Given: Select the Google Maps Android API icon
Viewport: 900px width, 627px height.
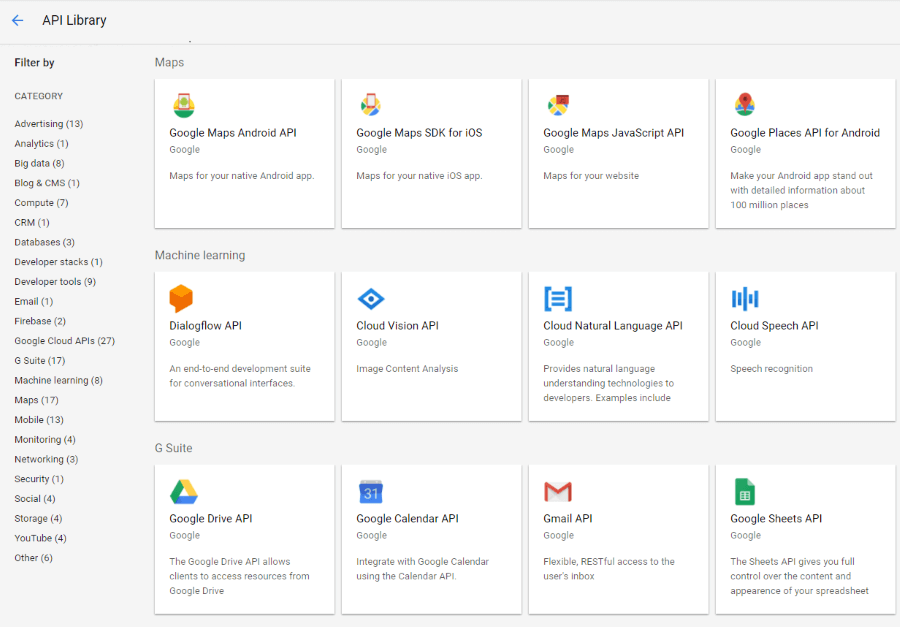Looking at the screenshot, I should (x=183, y=104).
